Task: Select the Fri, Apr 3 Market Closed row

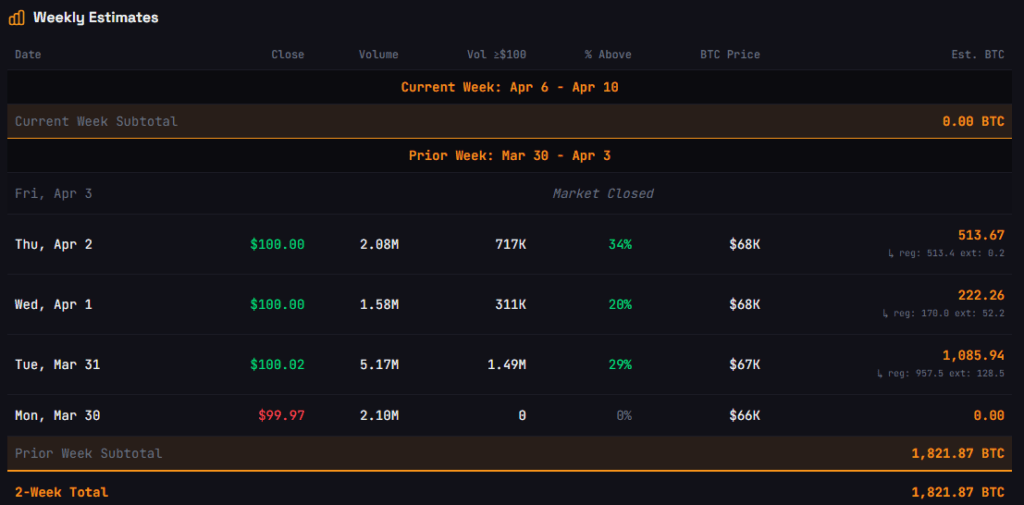Action: (510, 193)
